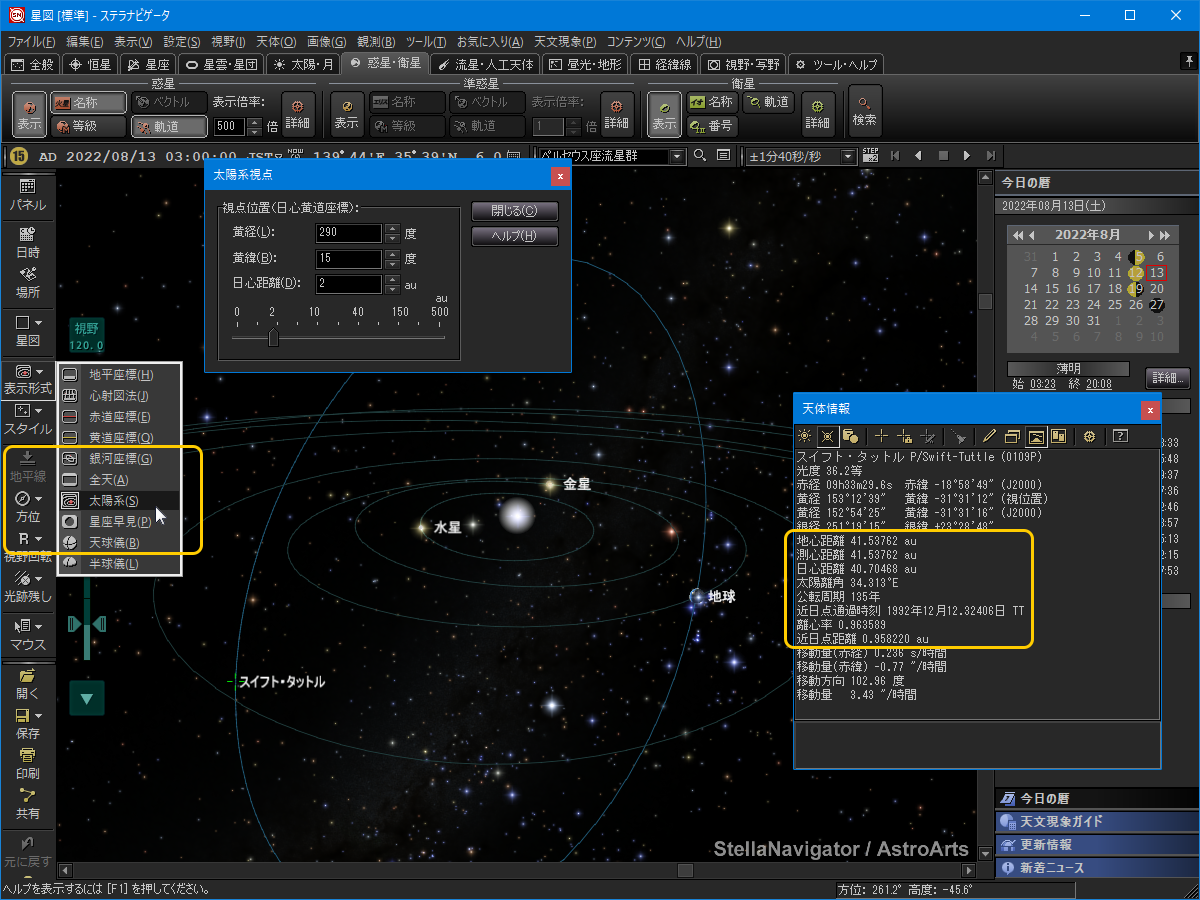Screen dimensions: 1200x900
Task: Toggle 惑星 表示 display button
Action: (x=29, y=114)
